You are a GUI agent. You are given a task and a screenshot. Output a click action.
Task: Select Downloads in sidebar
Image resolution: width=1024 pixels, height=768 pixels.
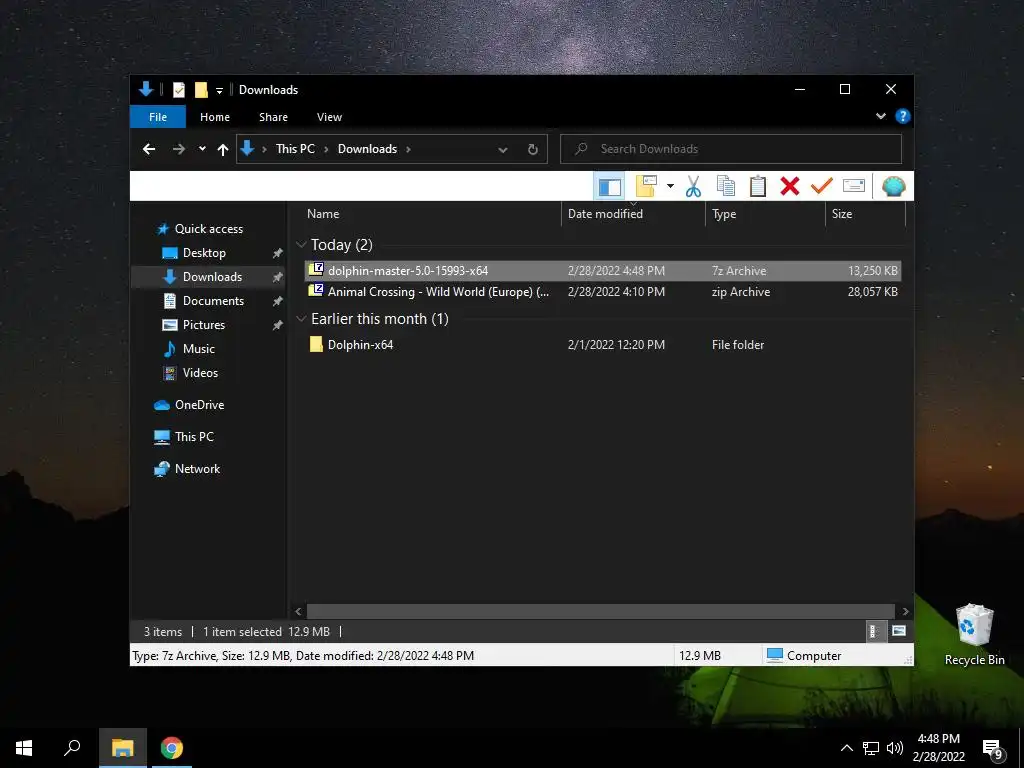tap(212, 277)
